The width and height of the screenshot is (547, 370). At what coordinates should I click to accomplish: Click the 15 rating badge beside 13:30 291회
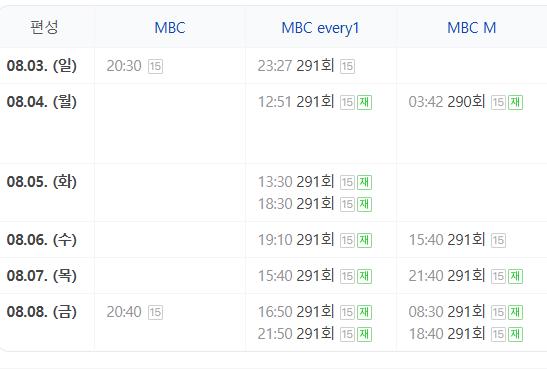[x=347, y=182]
